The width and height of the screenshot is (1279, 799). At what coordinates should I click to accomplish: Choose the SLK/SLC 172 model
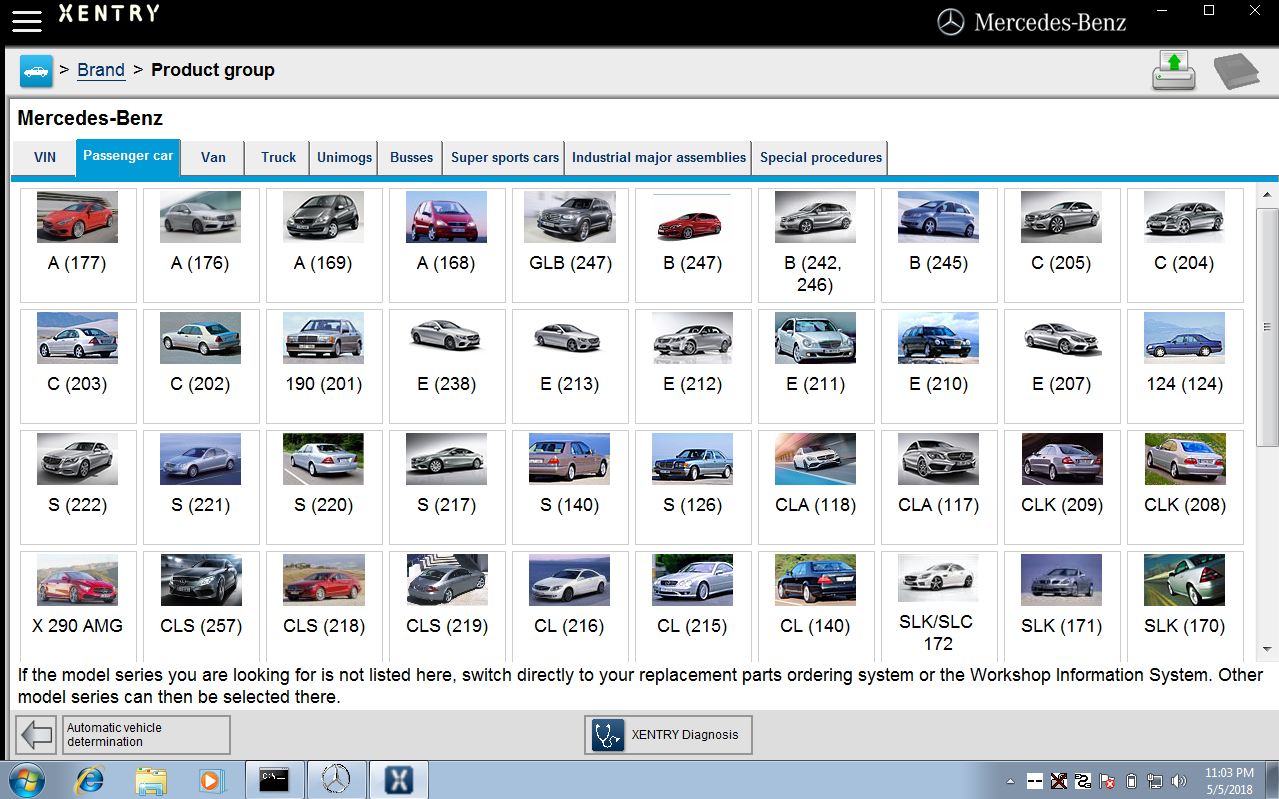point(939,604)
